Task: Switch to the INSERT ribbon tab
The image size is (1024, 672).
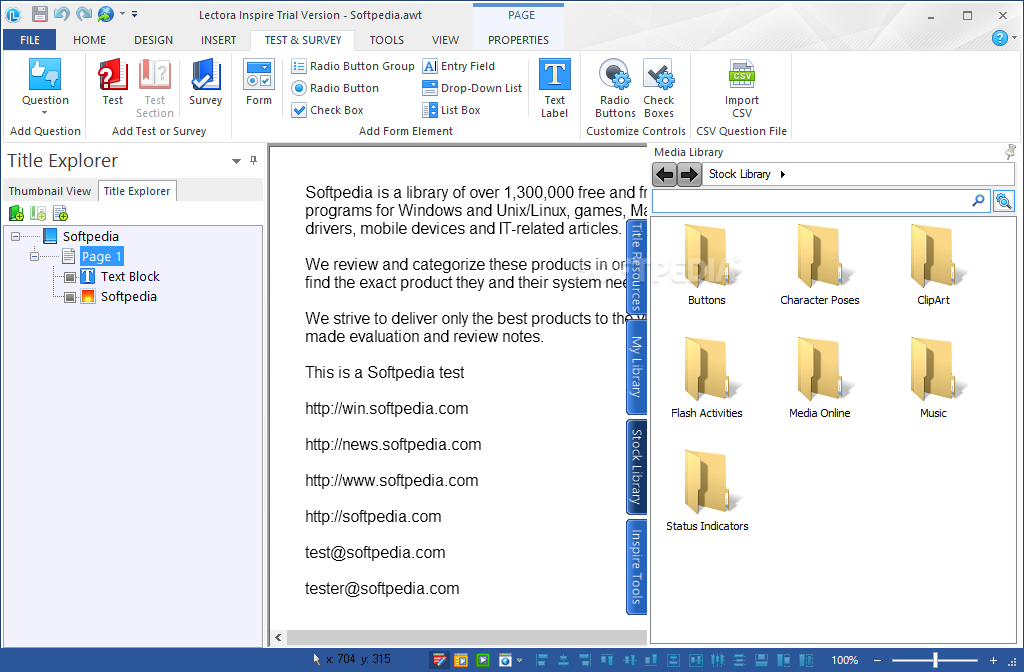Action: pos(219,40)
